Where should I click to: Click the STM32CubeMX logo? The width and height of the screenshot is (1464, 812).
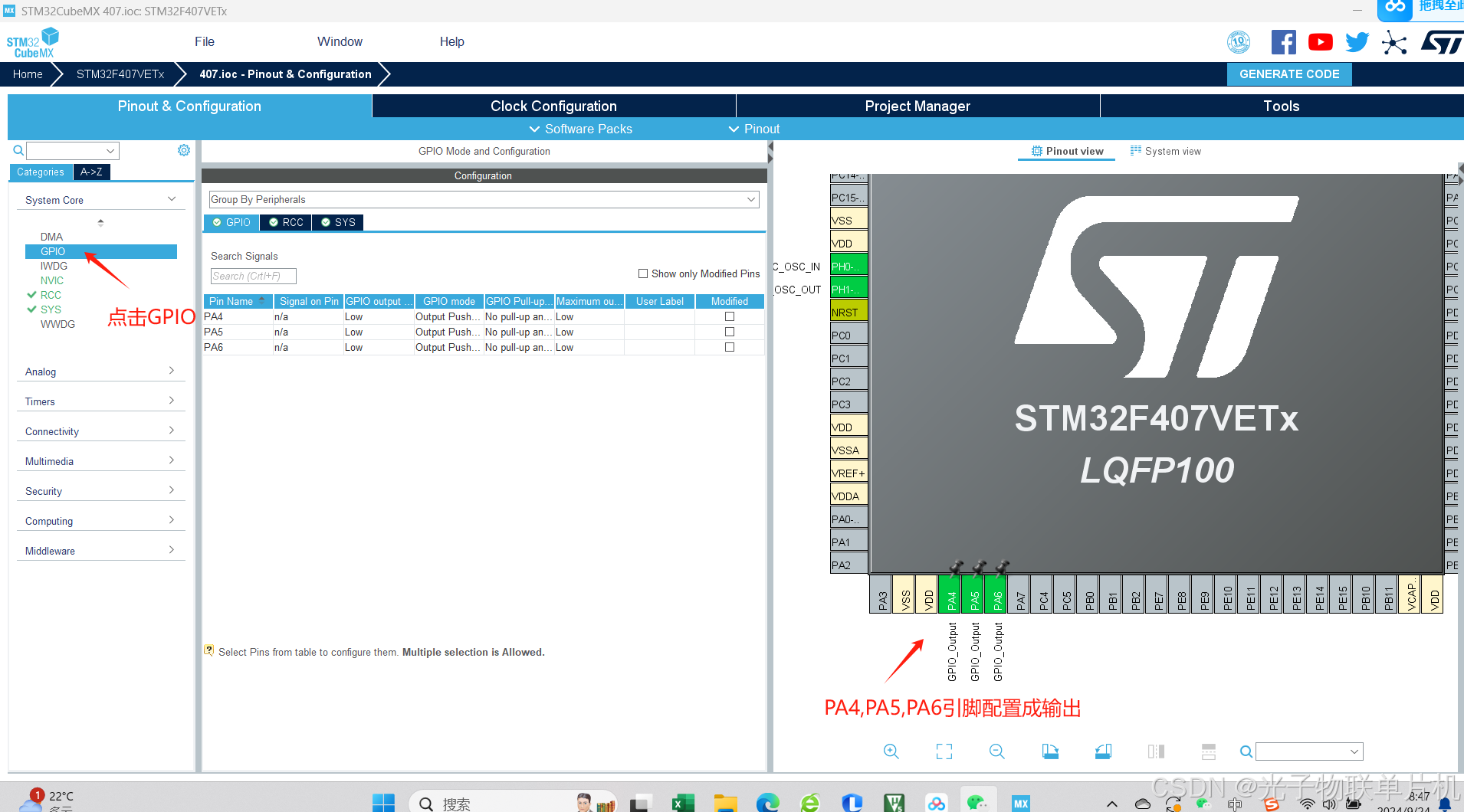click(x=33, y=42)
